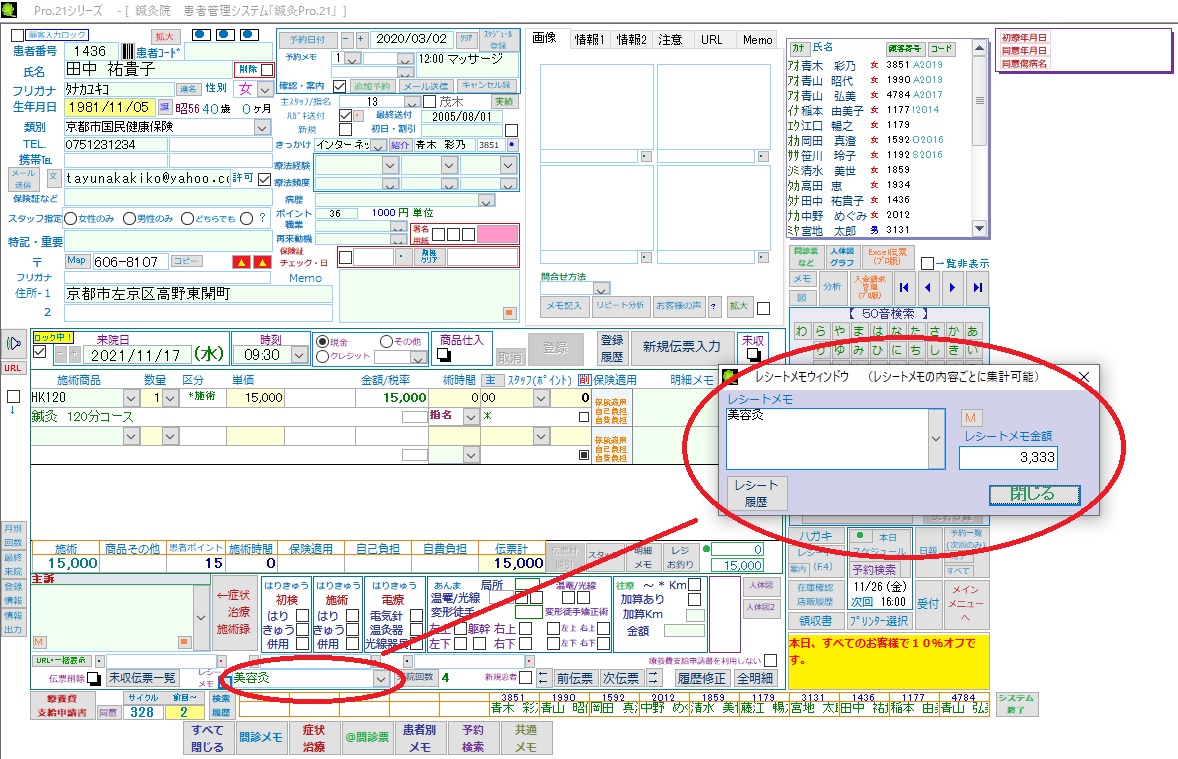This screenshot has height=759, width=1178.
Task: Open the Map for the postal code
Action: (x=77, y=261)
